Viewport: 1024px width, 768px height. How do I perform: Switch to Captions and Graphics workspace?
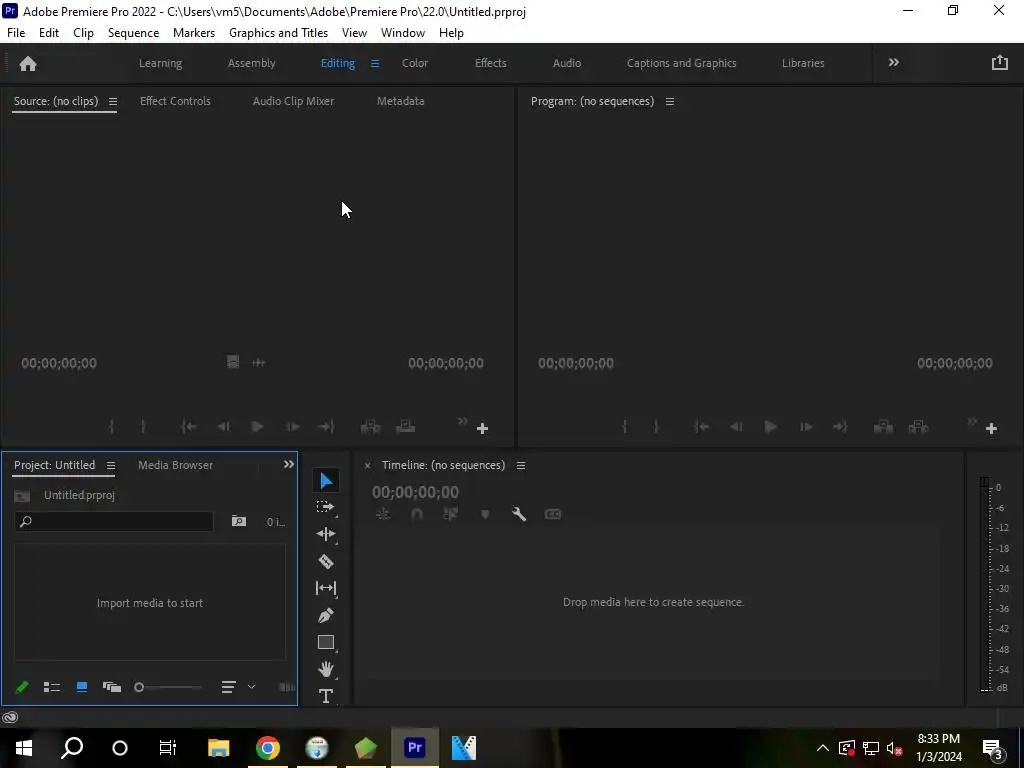(x=682, y=63)
